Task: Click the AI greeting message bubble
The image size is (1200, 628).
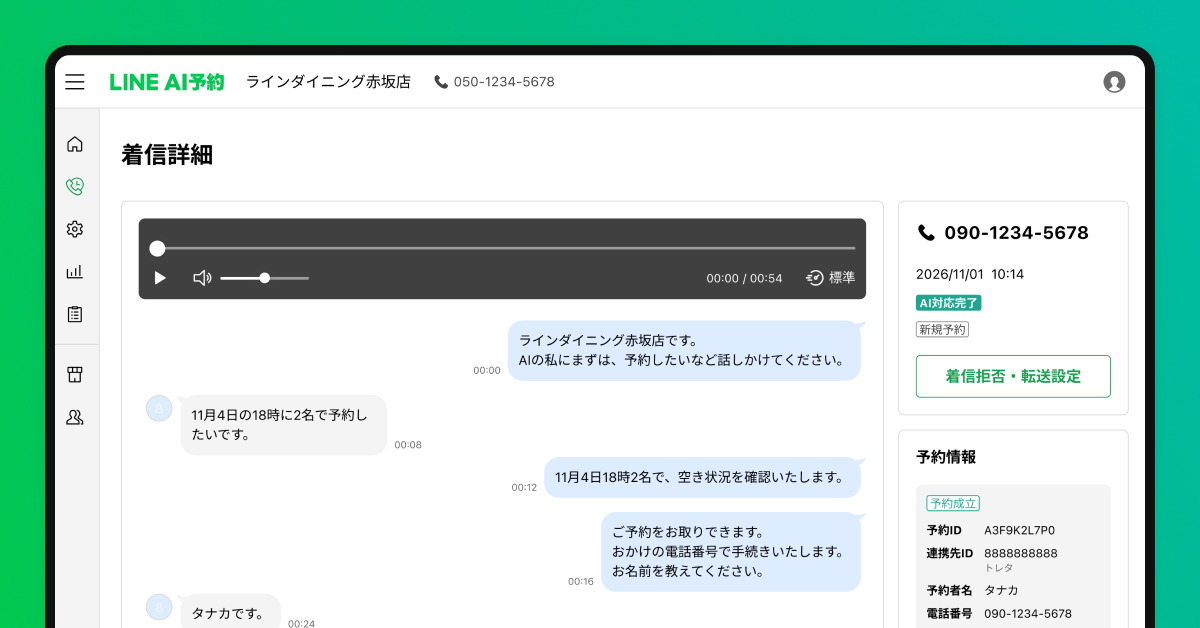Action: [x=684, y=350]
